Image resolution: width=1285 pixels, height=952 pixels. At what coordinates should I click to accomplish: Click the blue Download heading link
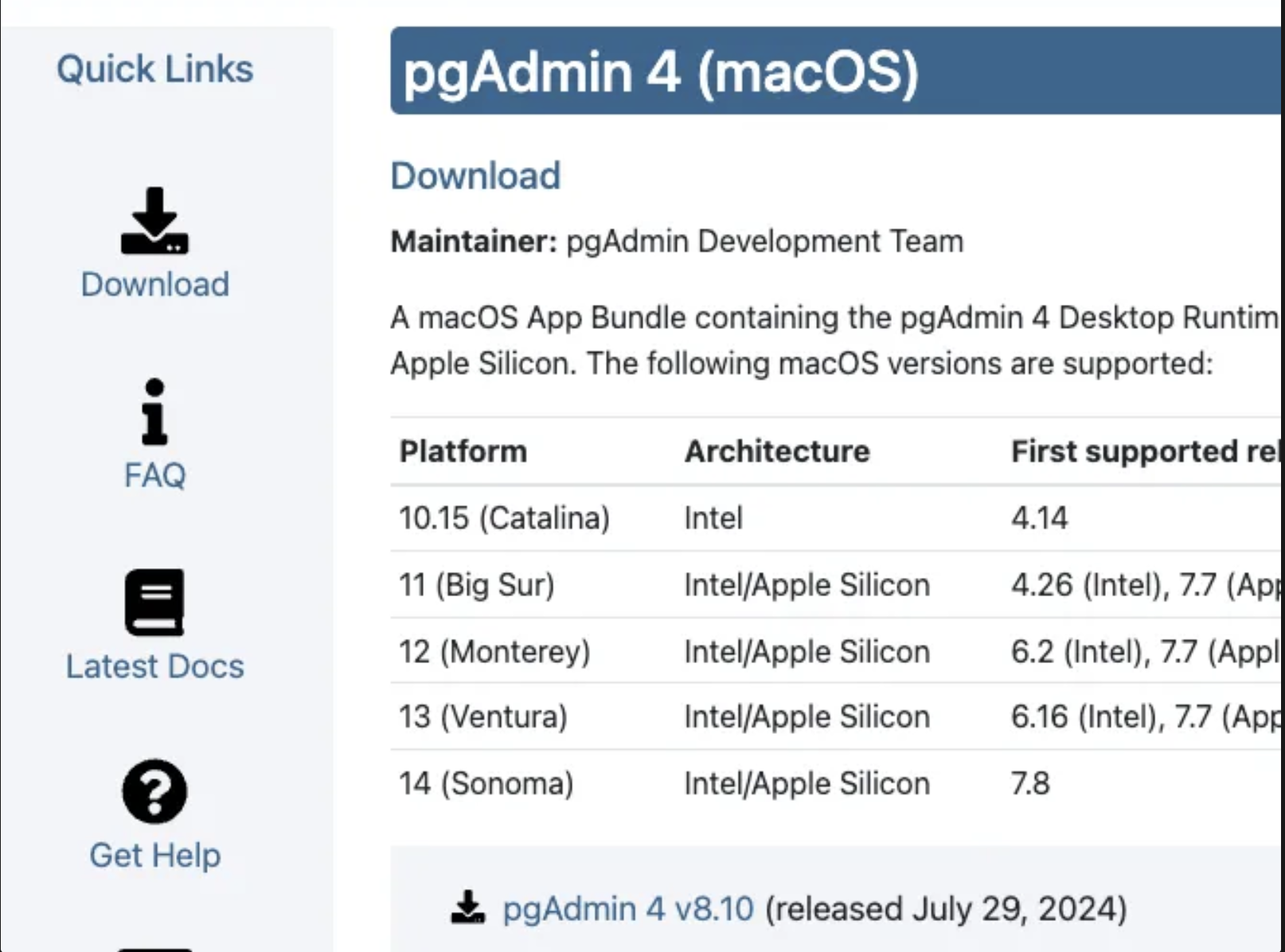475,176
